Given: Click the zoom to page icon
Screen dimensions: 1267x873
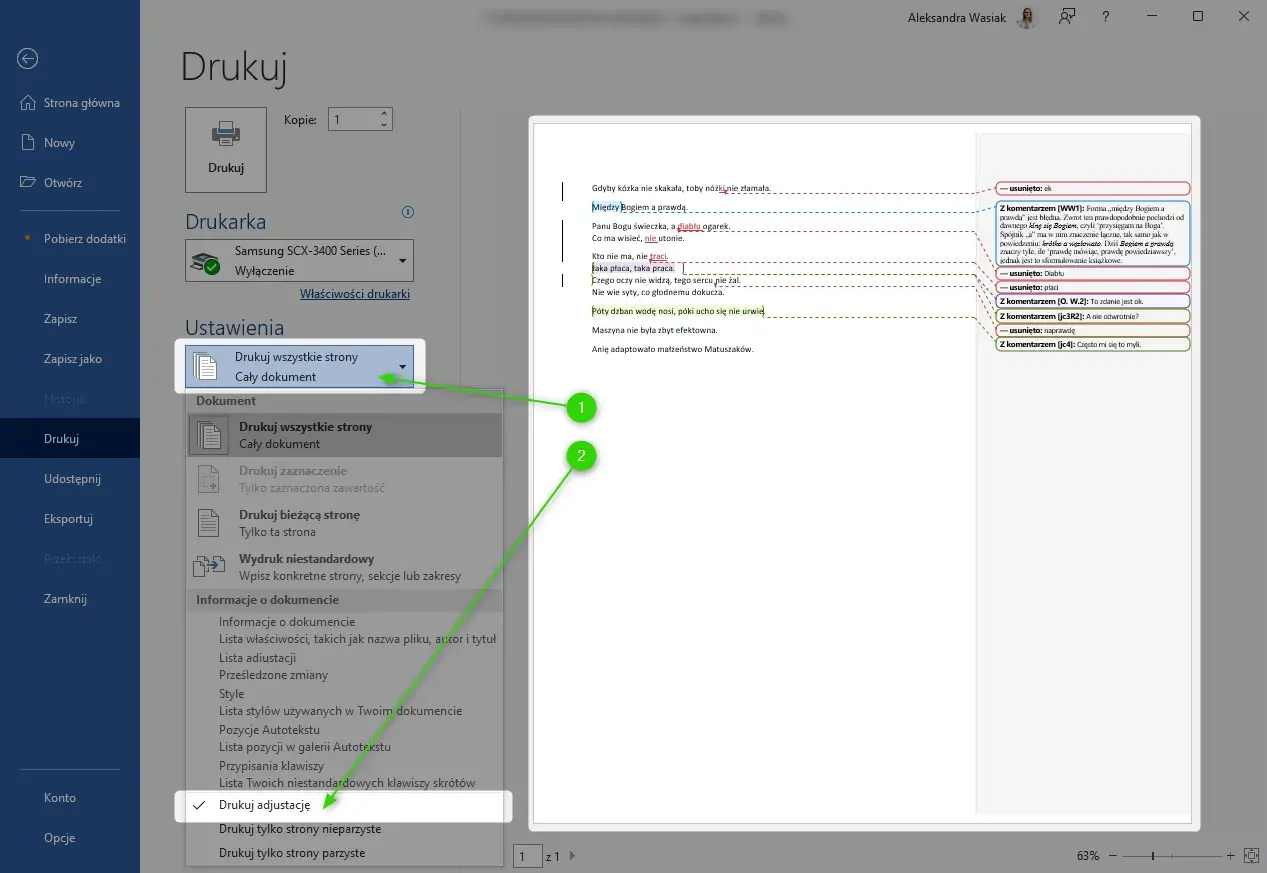Looking at the screenshot, I should coord(1250,856).
